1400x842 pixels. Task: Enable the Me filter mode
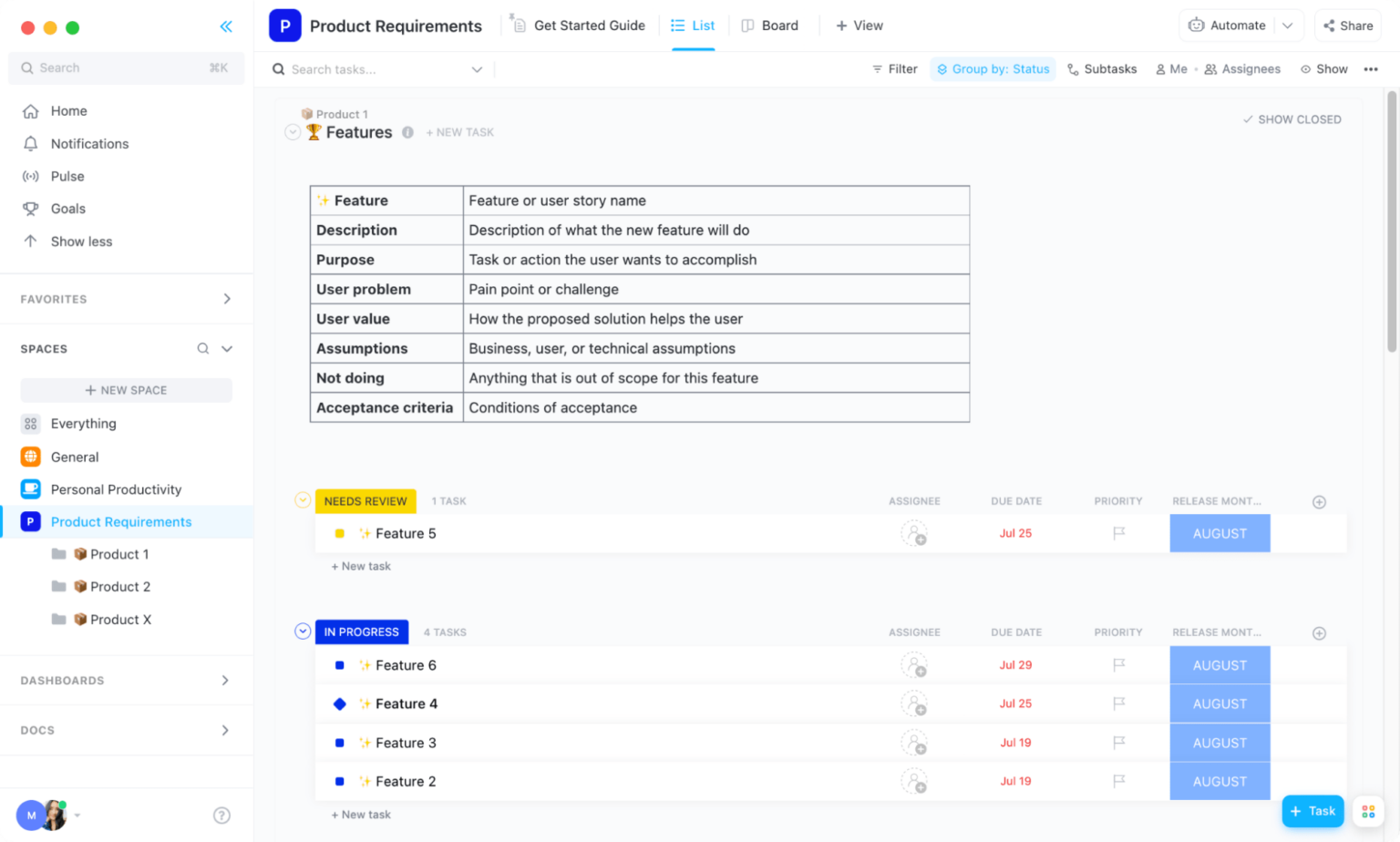(1171, 68)
